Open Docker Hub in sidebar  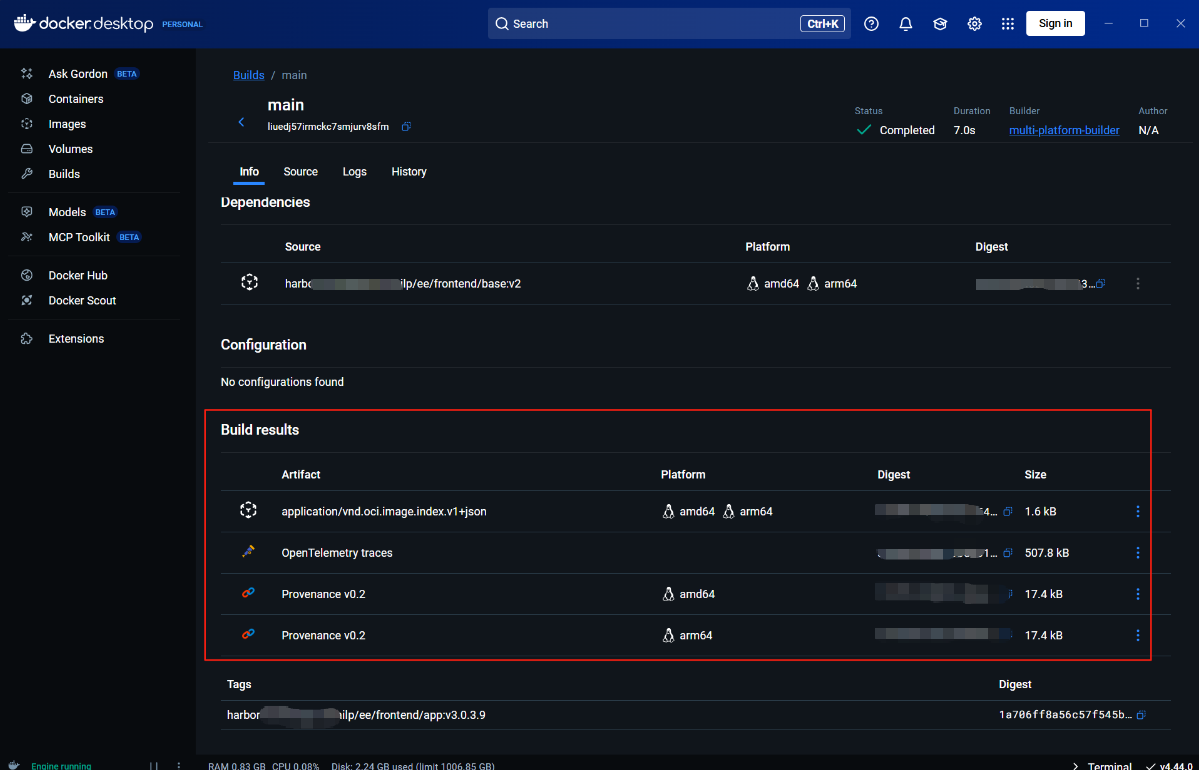pyautogui.click(x=77, y=275)
